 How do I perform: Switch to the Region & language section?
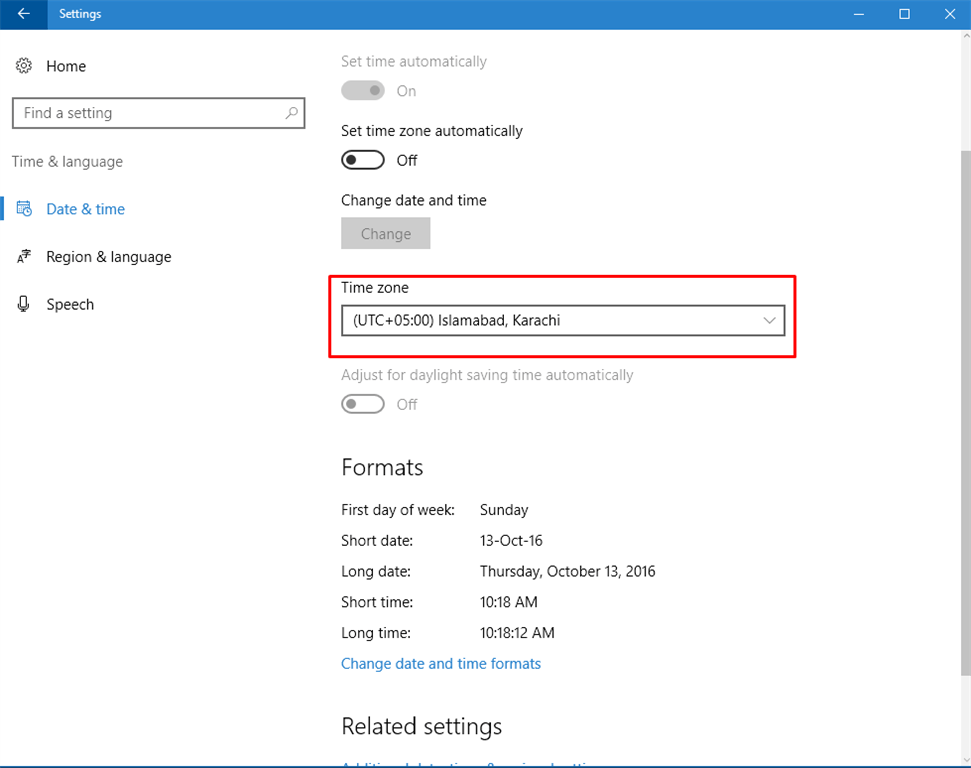pyautogui.click(x=108, y=256)
